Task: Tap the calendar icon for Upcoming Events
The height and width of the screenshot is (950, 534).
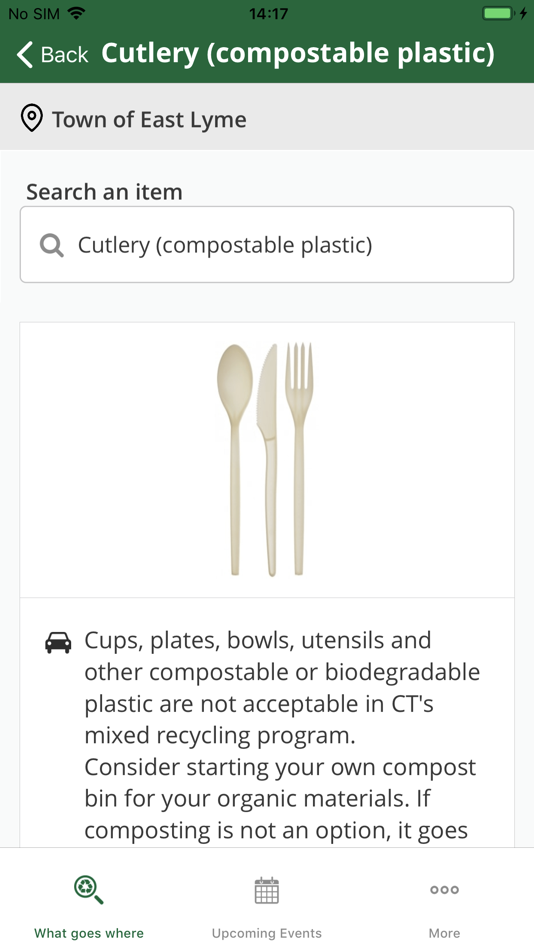Action: click(x=267, y=890)
